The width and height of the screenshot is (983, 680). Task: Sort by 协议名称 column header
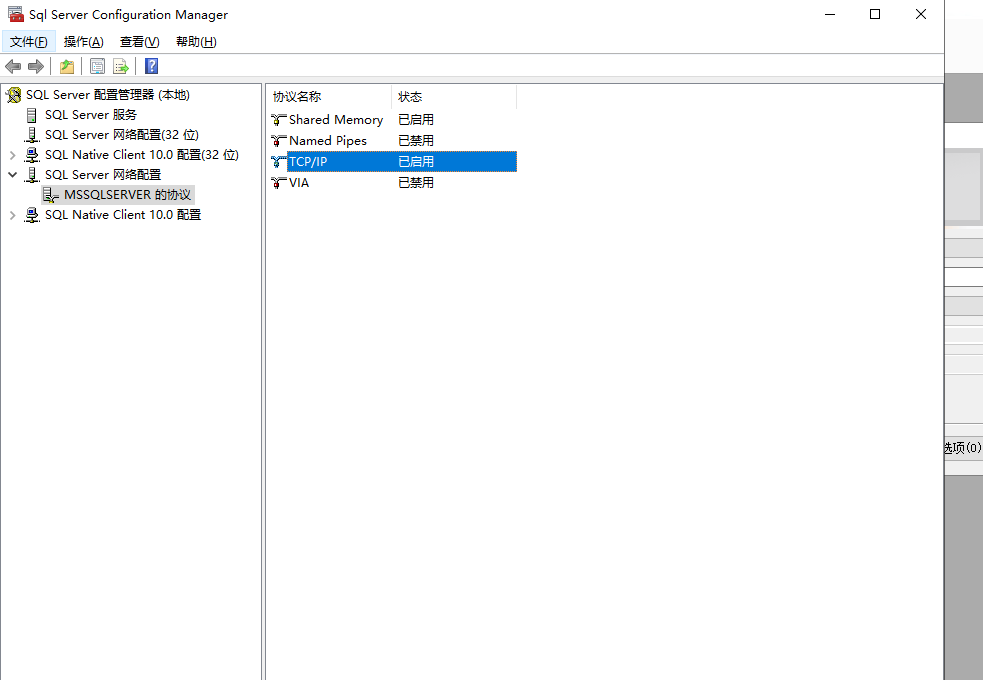tap(330, 97)
